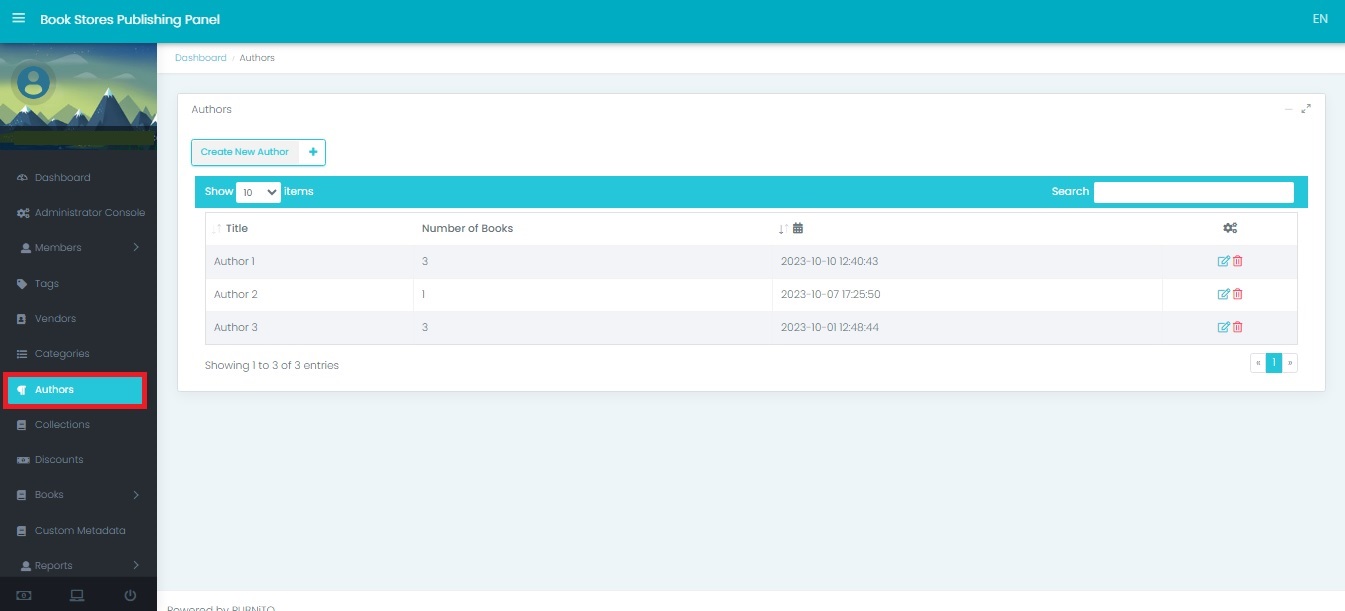Open Categories in the sidebar
This screenshot has height=611, width=1345.
[x=62, y=354]
